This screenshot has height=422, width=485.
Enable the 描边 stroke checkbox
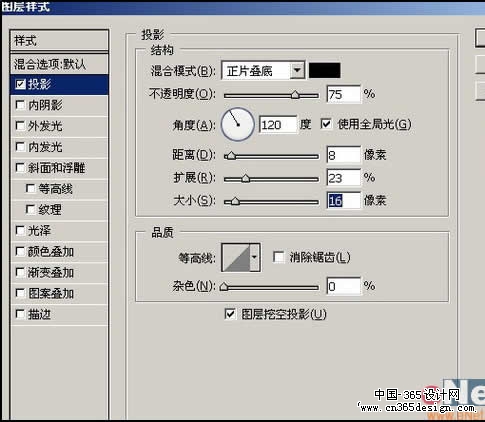coord(20,314)
